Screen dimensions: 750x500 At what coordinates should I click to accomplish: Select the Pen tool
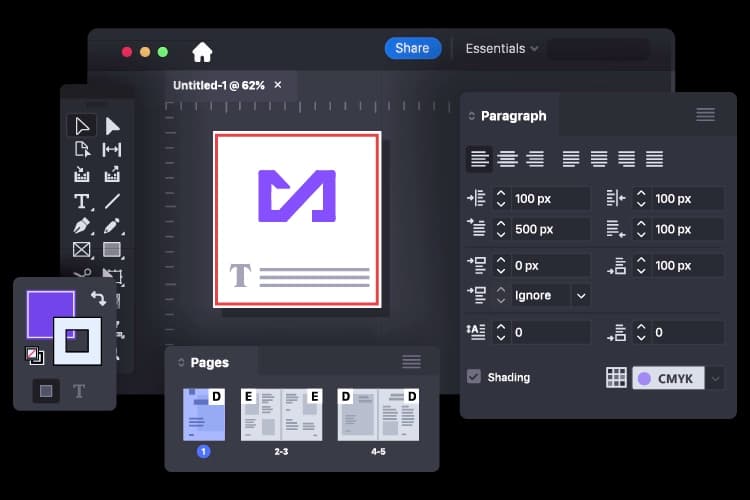click(x=82, y=225)
